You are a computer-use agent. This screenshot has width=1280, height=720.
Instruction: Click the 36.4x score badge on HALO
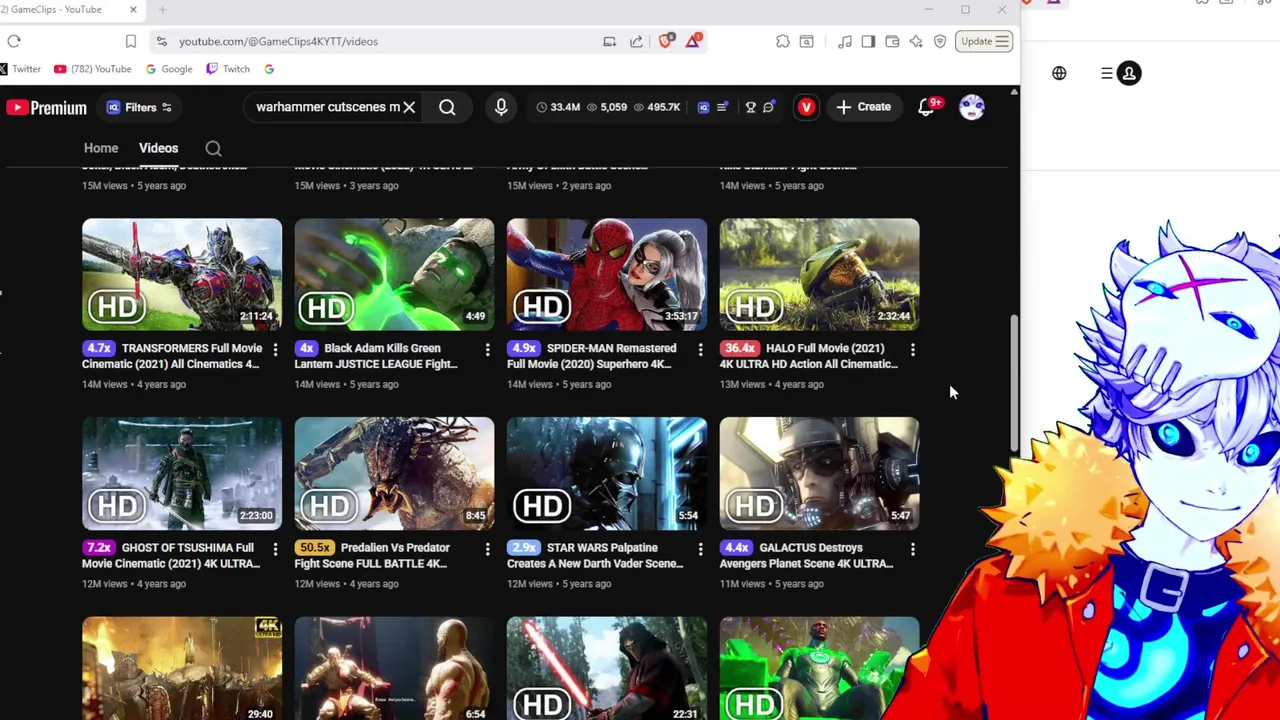click(738, 348)
